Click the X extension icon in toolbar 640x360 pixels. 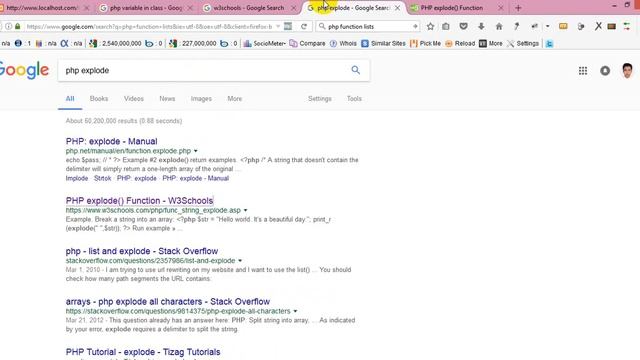(x=598, y=27)
